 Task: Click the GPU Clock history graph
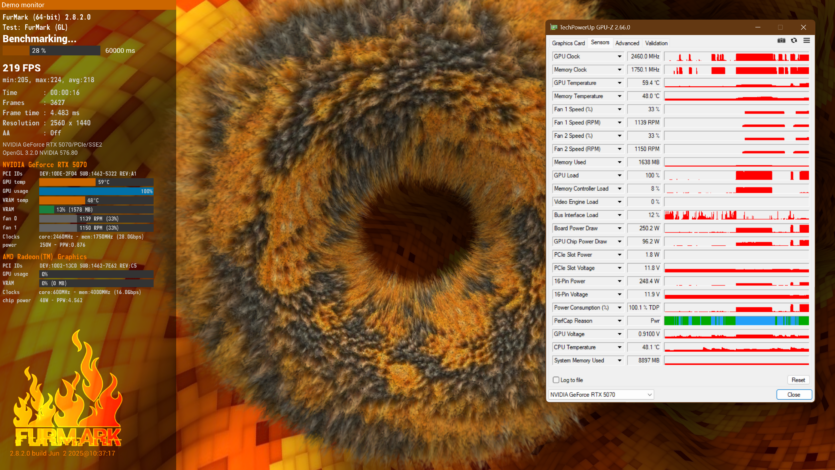pyautogui.click(x=736, y=56)
